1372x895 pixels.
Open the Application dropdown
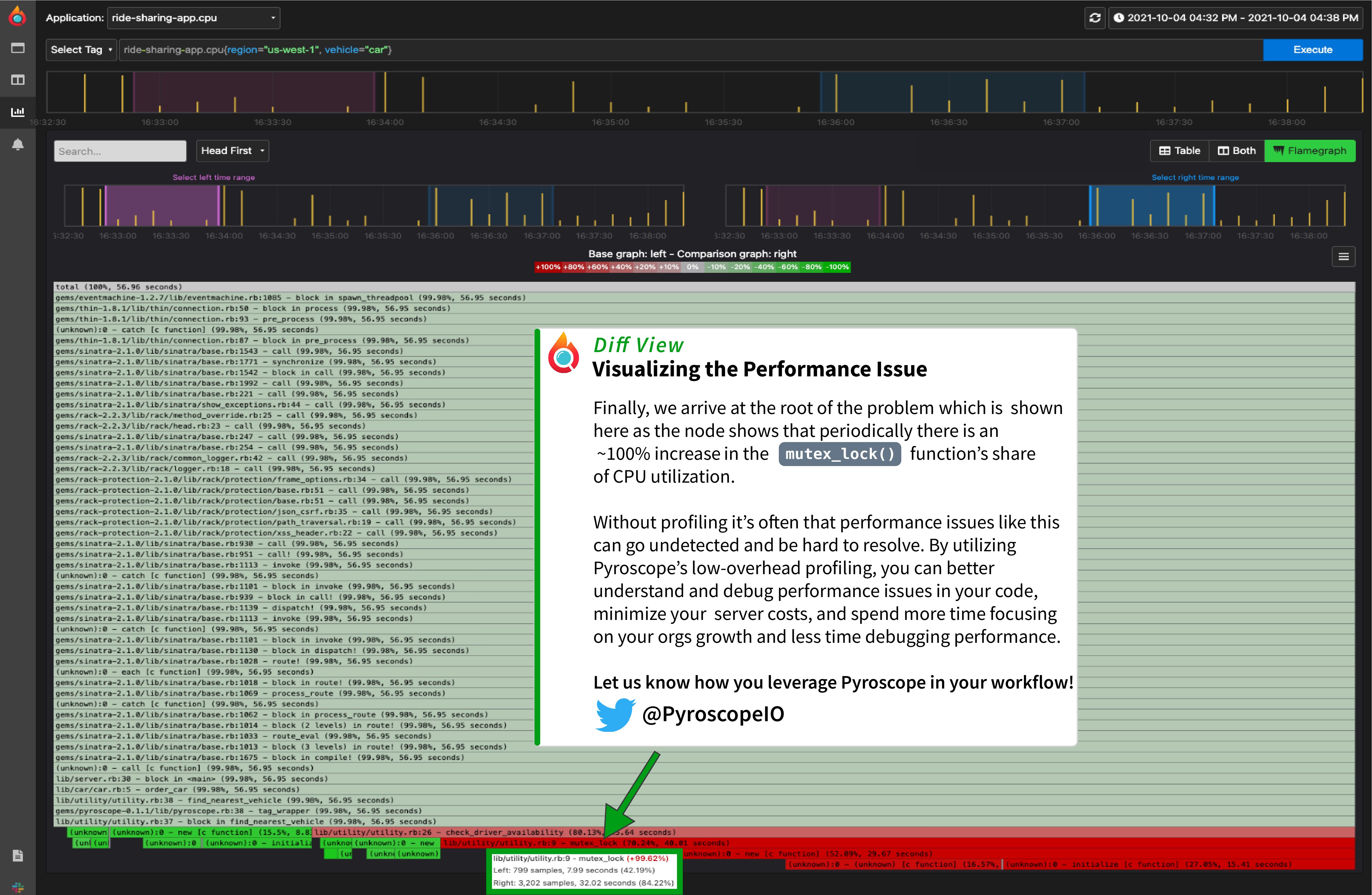click(x=194, y=18)
